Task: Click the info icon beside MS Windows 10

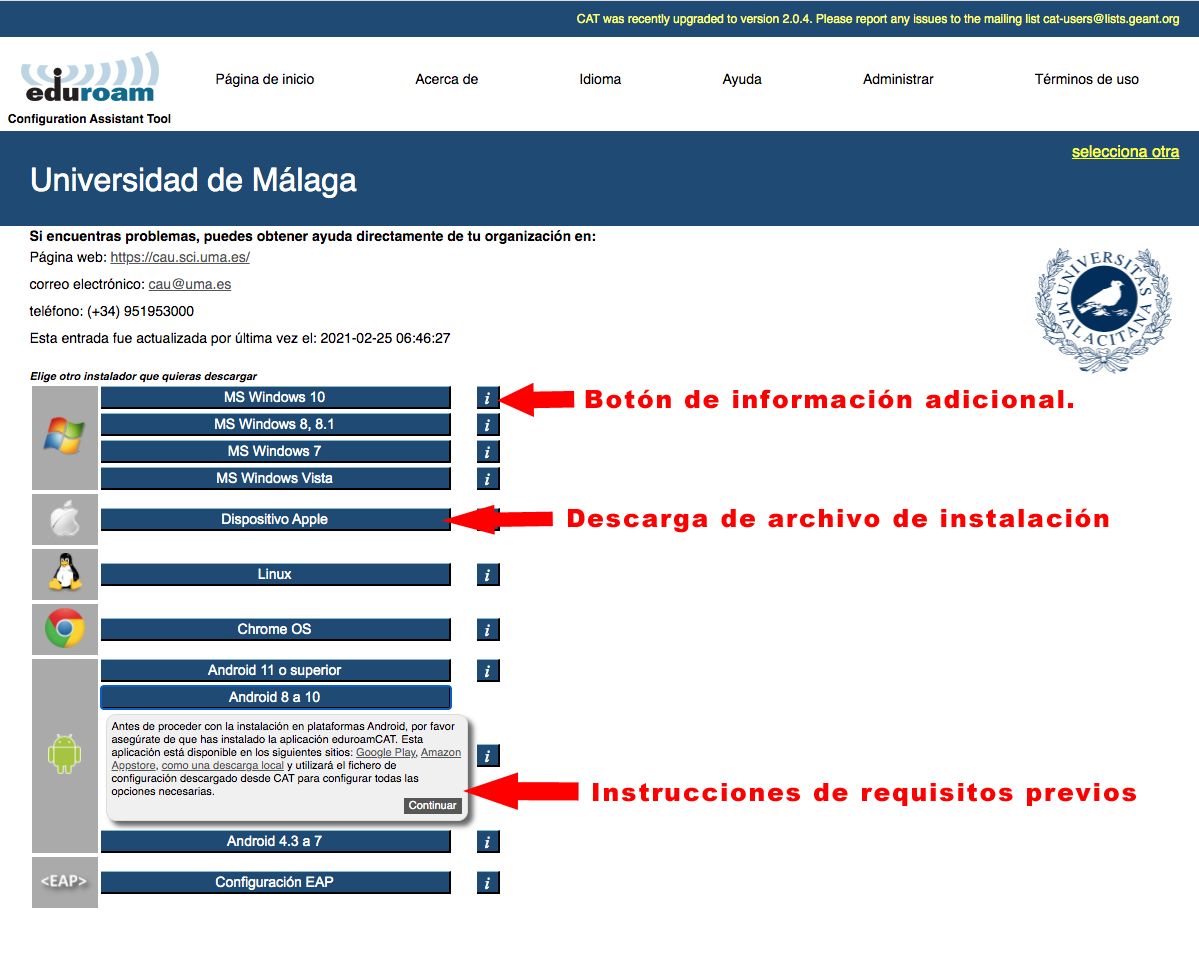Action: 488,398
